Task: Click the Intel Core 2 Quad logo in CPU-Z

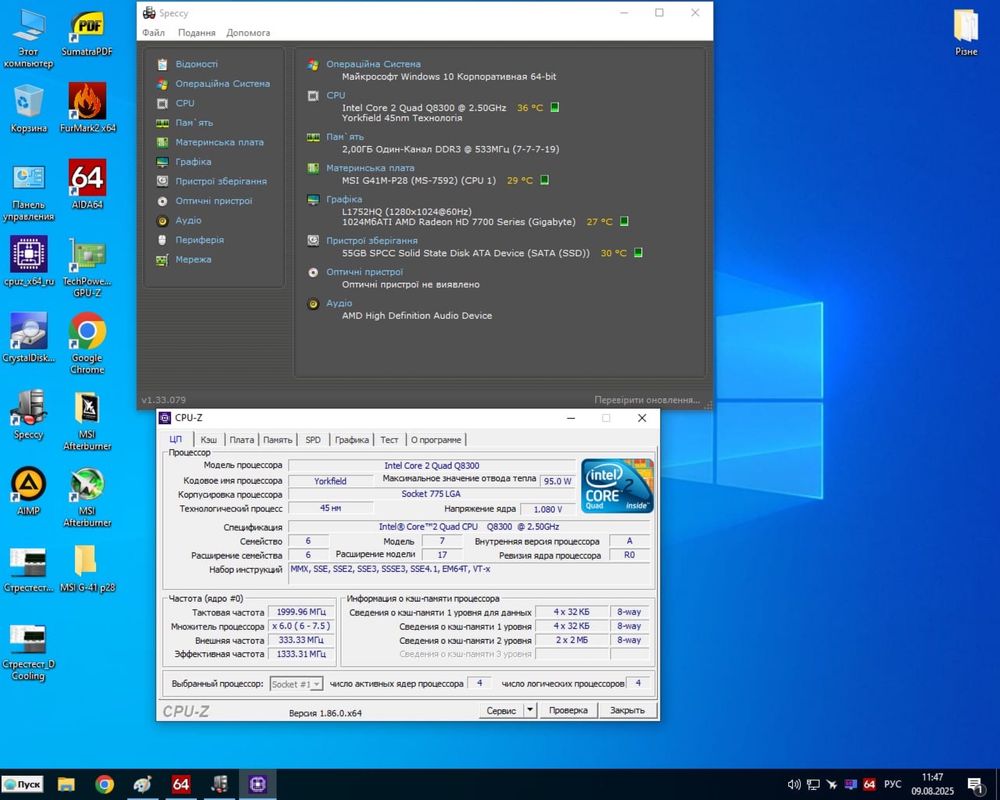Action: 617,485
